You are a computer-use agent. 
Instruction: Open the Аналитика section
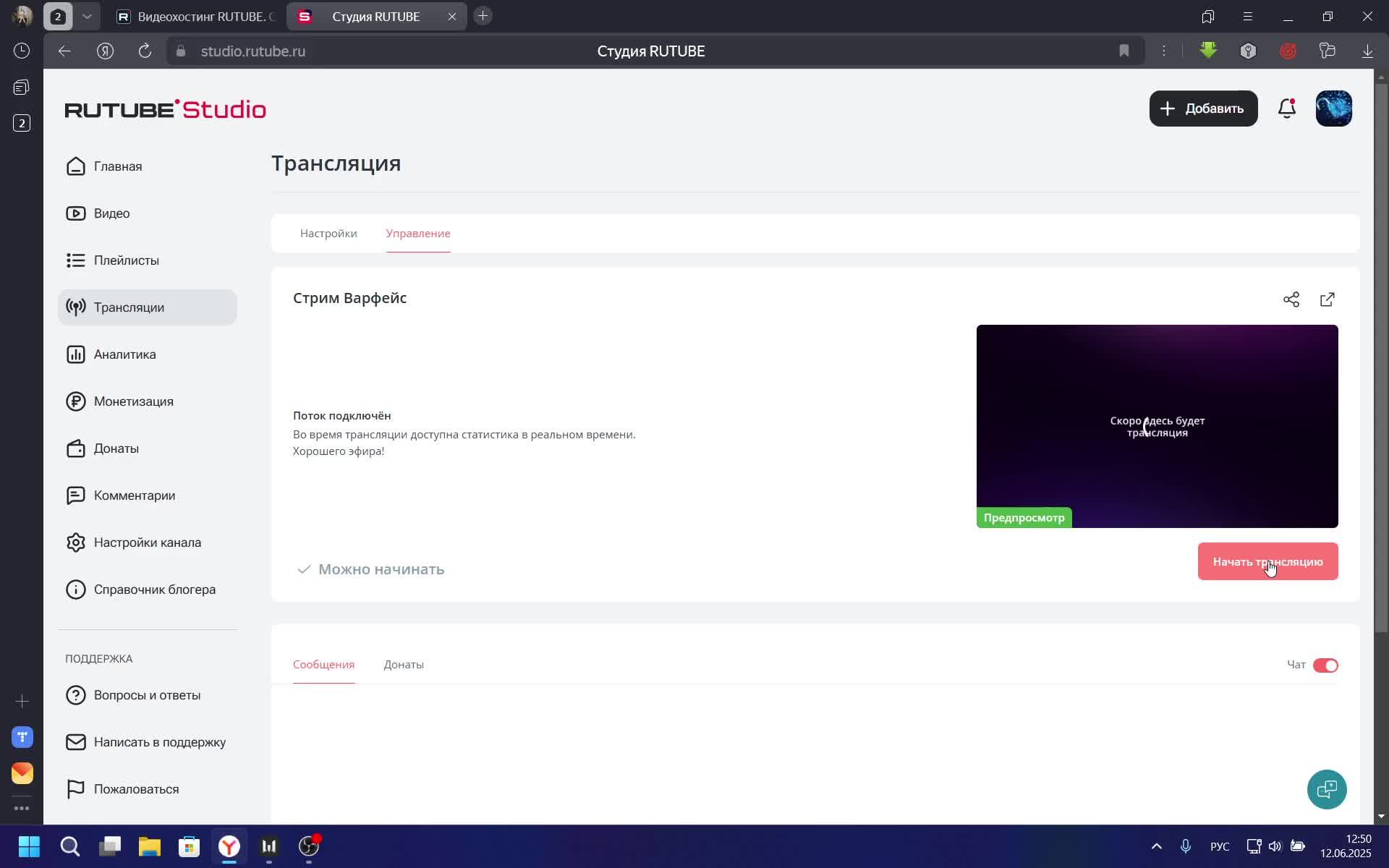(x=124, y=354)
